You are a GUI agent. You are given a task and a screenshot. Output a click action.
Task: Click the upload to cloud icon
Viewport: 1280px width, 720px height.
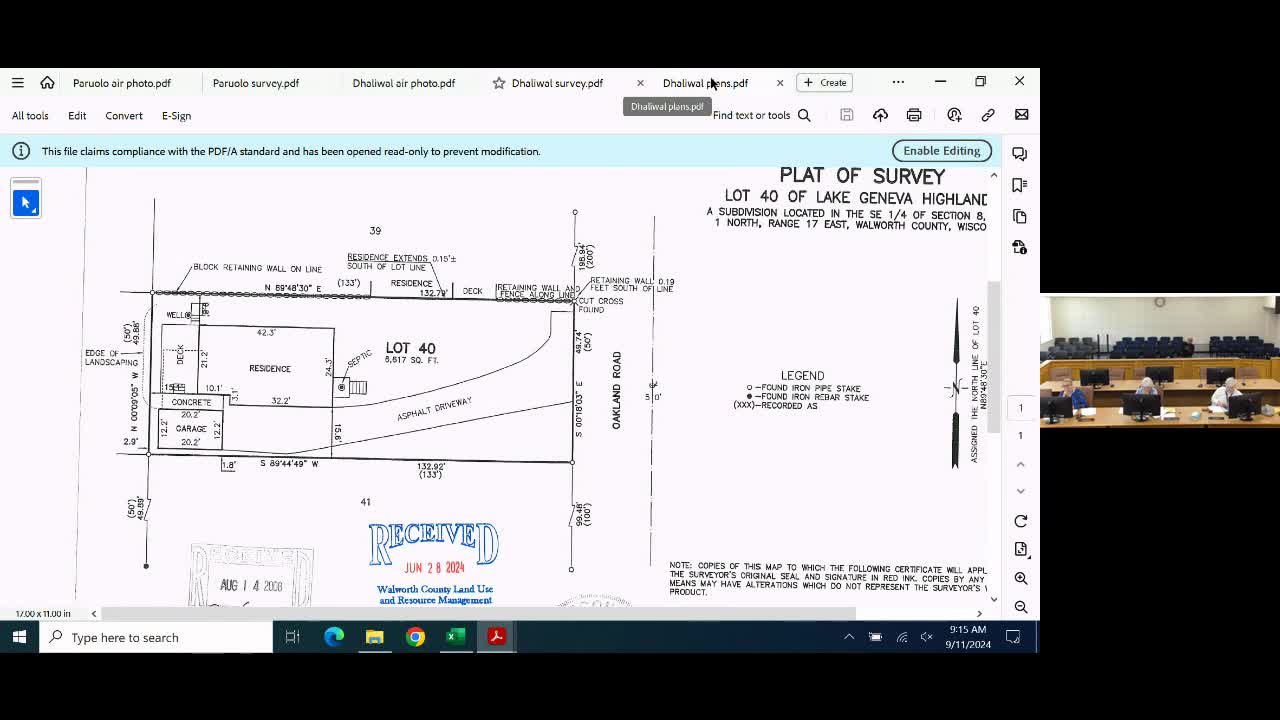point(880,115)
